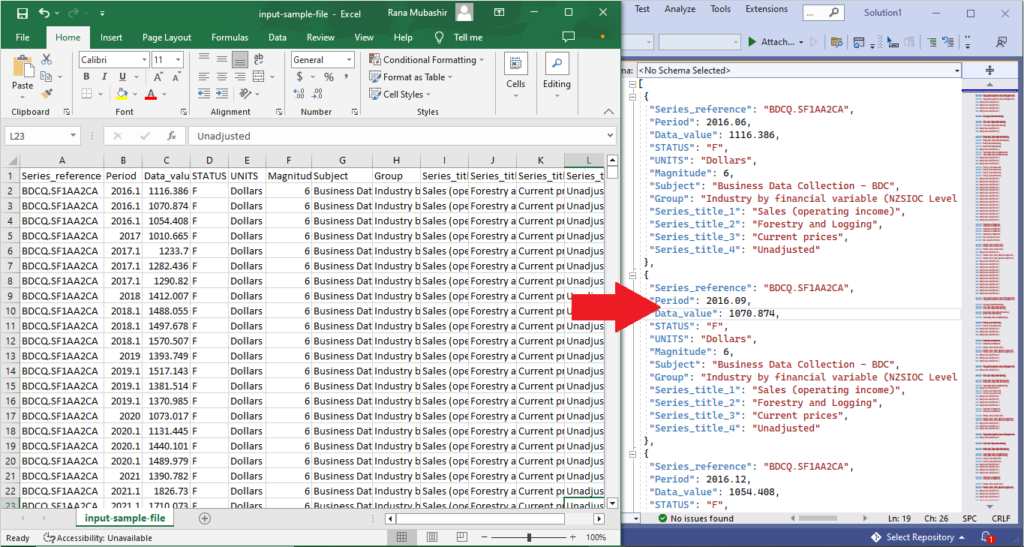1024x547 pixels.
Task: Center align text horizontally
Action: tap(222, 76)
